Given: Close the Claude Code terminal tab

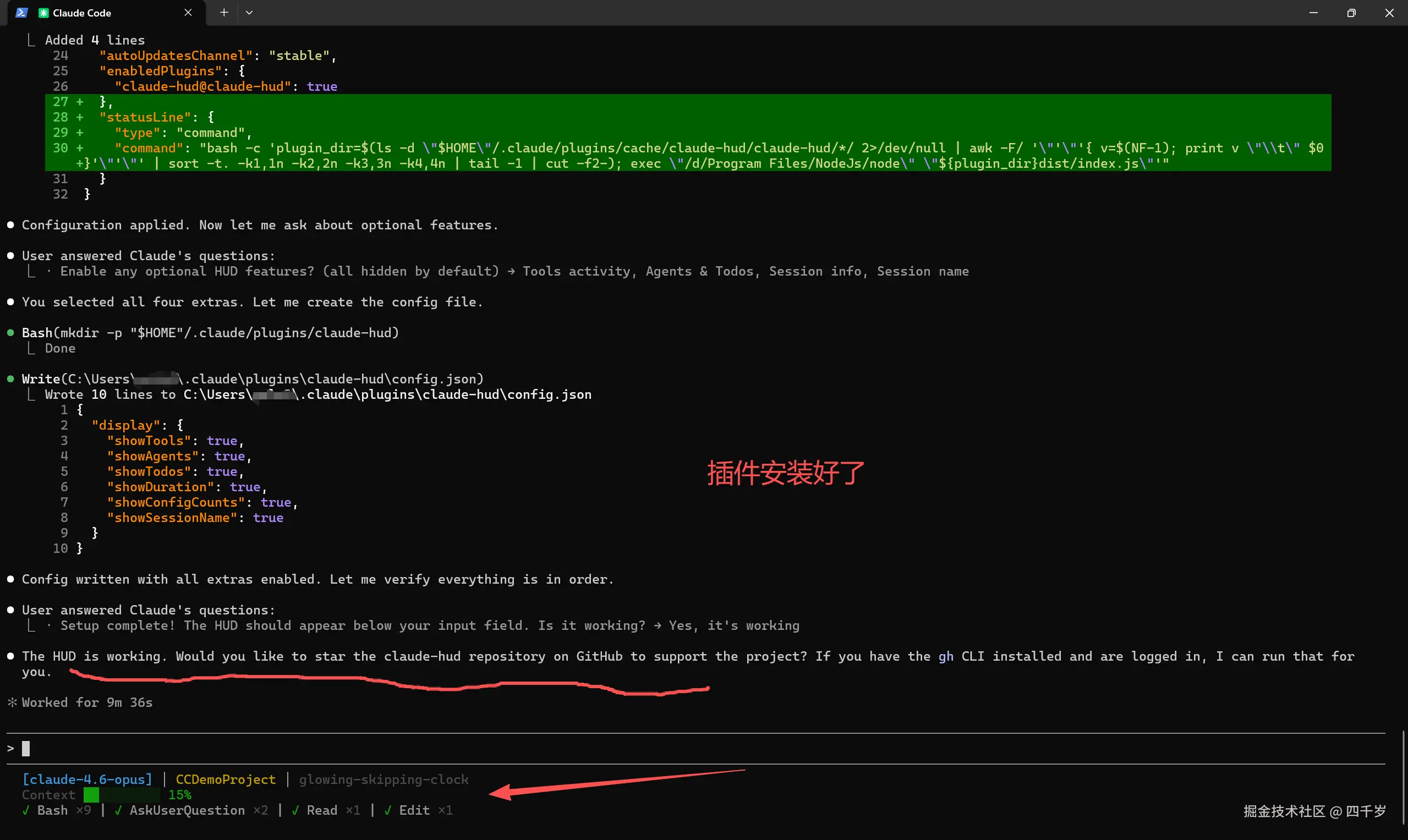Looking at the screenshot, I should pos(188,13).
